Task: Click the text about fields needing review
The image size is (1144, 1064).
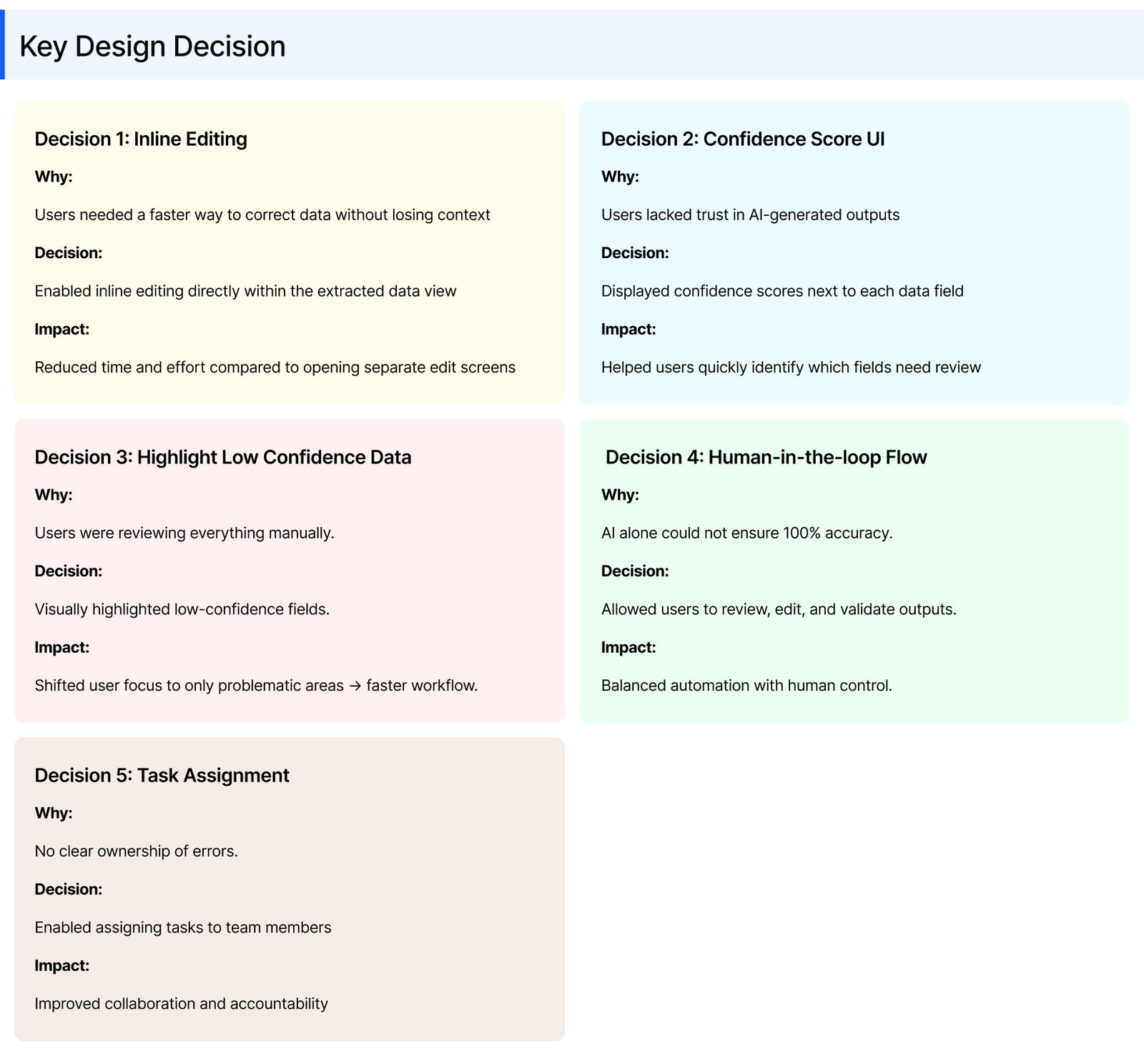Action: coord(791,367)
